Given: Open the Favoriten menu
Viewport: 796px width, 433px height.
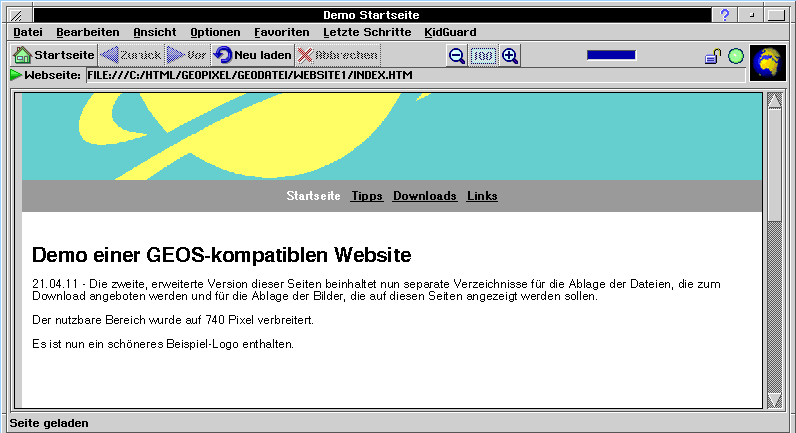Looking at the screenshot, I should [x=281, y=32].
